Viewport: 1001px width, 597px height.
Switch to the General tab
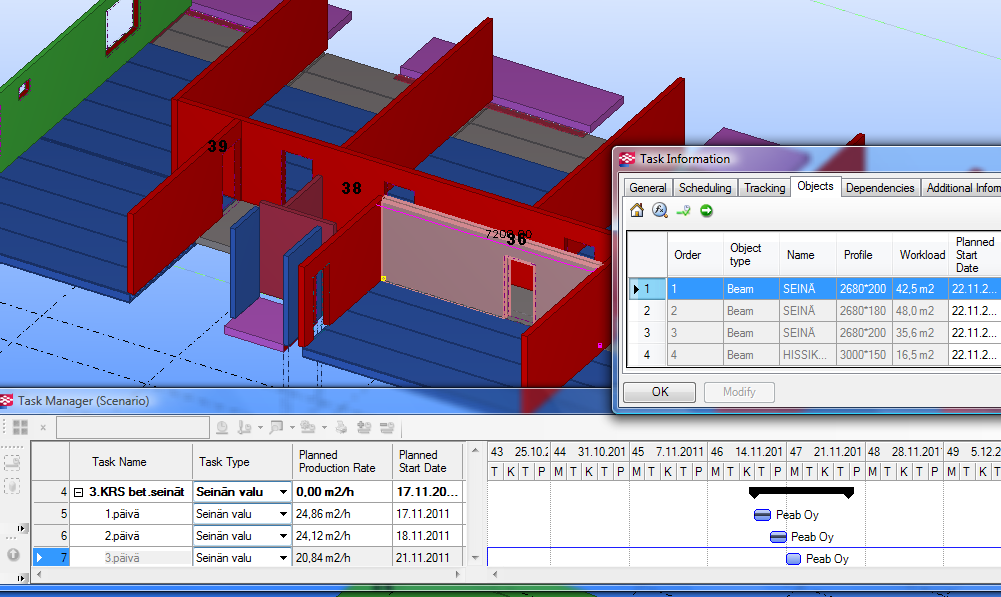[x=647, y=188]
